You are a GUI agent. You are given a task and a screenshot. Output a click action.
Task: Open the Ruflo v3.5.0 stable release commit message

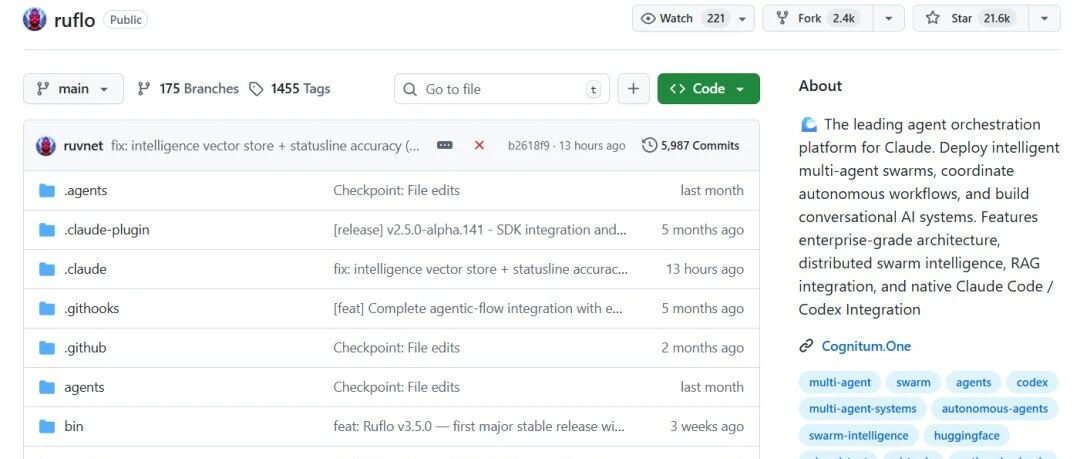[479, 427]
